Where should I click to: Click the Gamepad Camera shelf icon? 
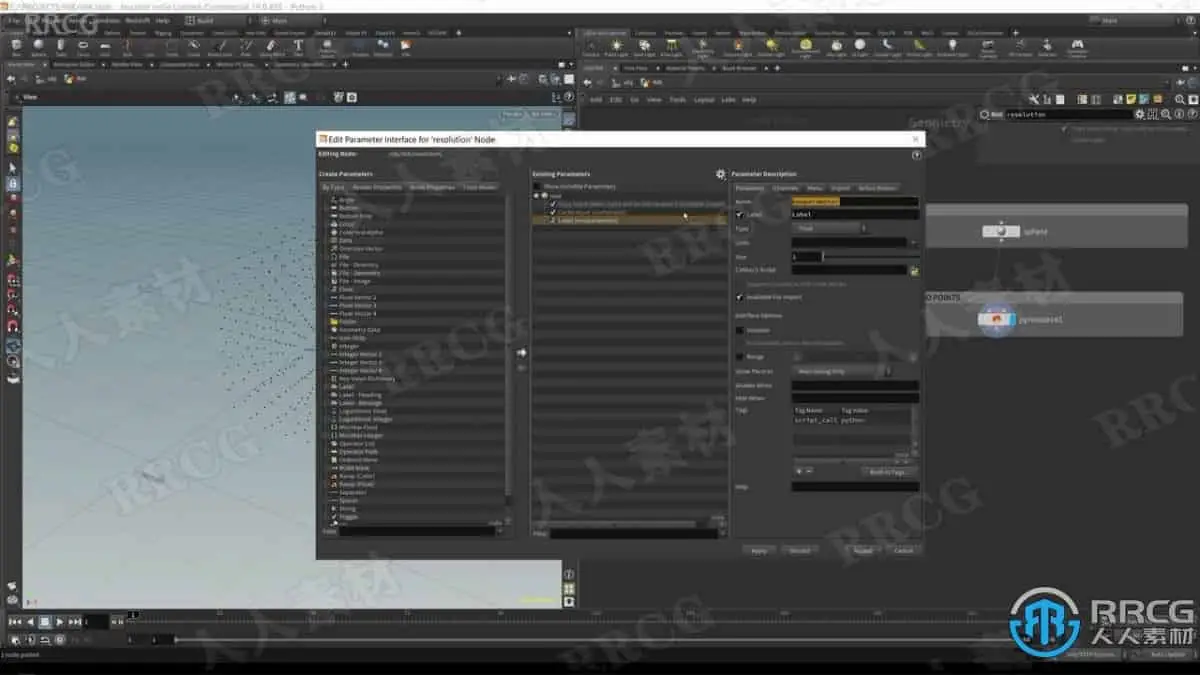(x=1077, y=45)
